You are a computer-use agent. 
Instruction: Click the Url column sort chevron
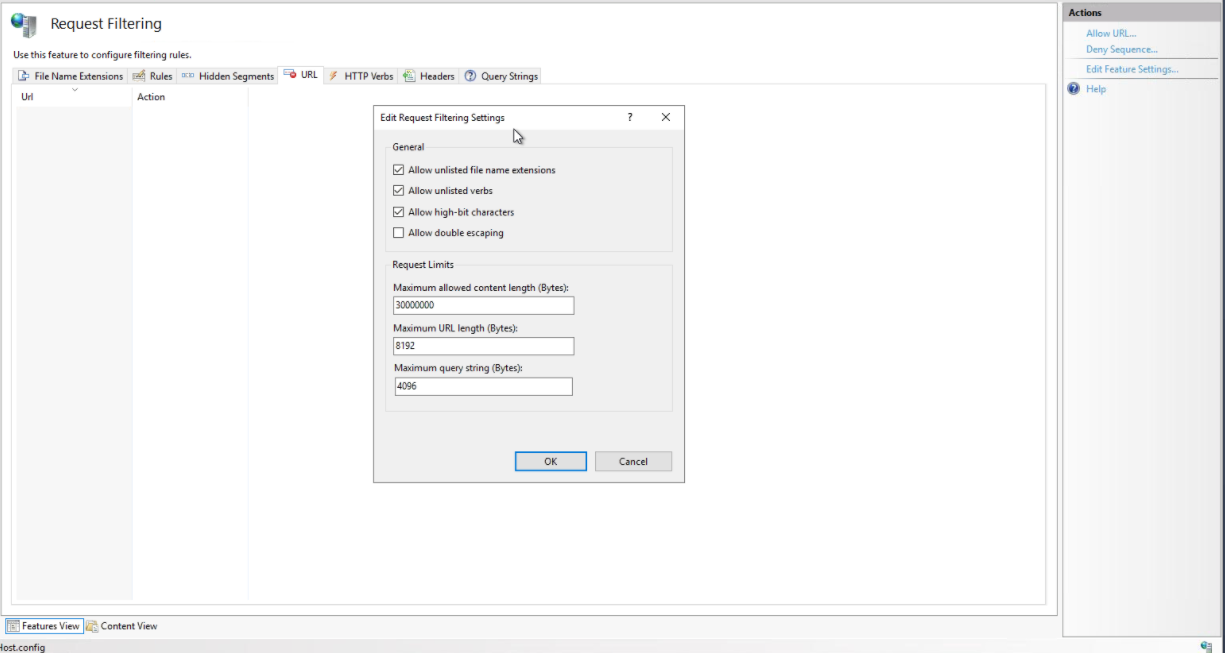click(x=75, y=90)
